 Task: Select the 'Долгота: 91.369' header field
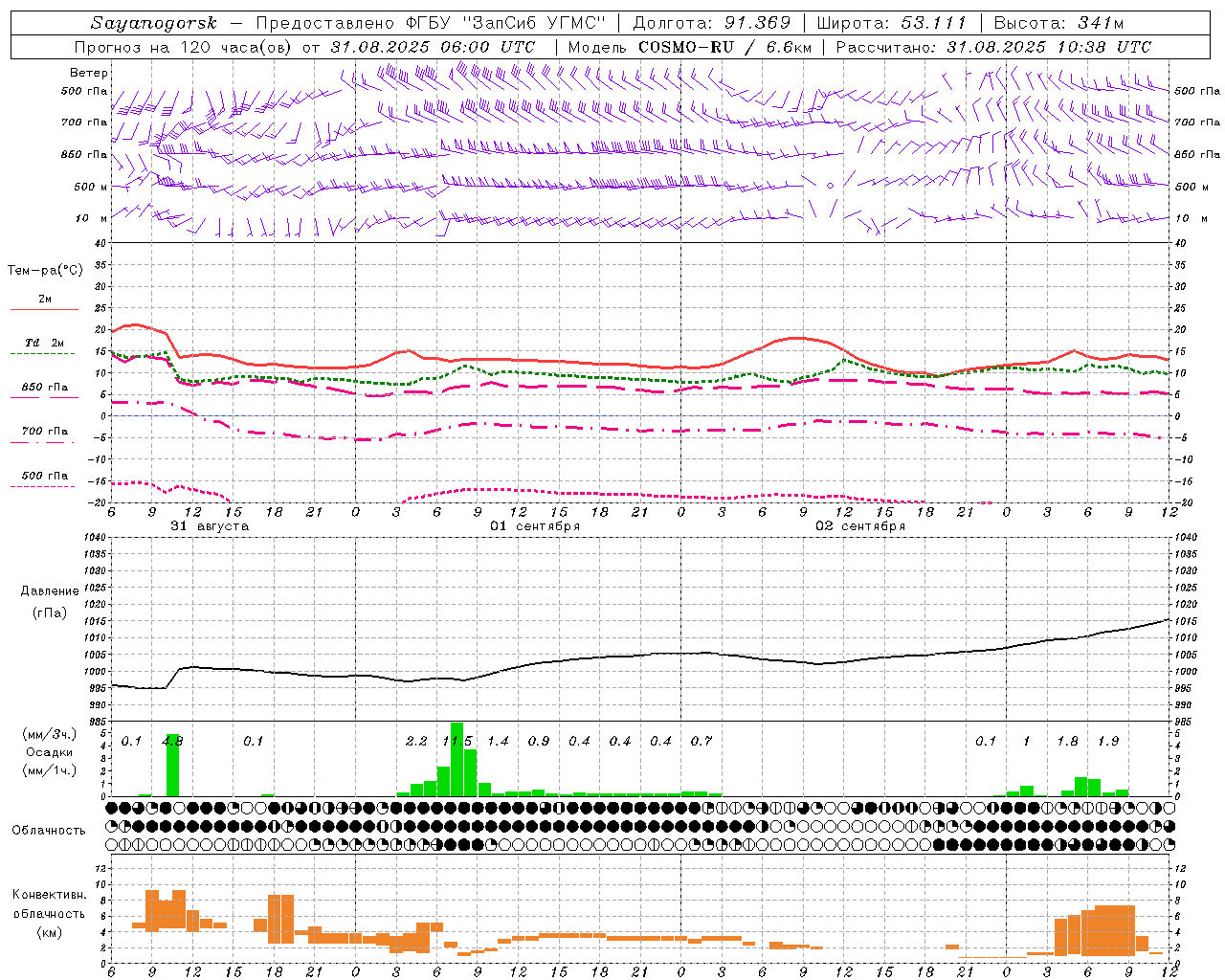pyautogui.click(x=712, y=23)
